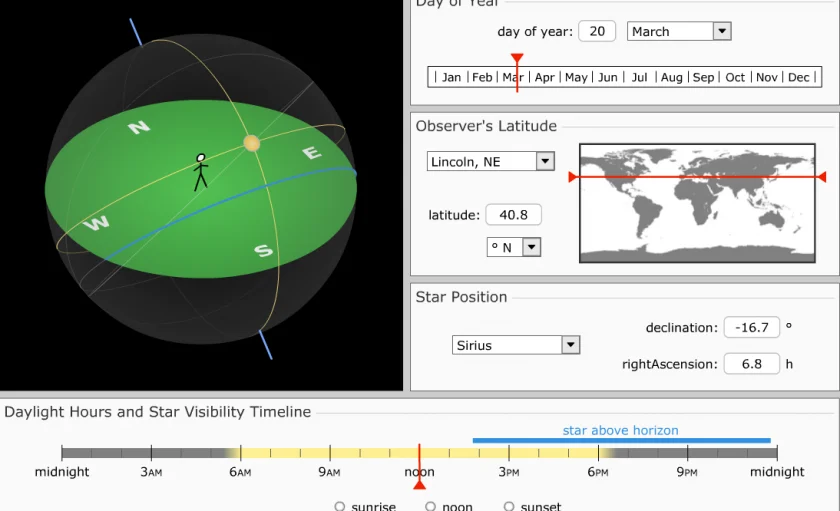Image resolution: width=840 pixels, height=511 pixels.
Task: Select the sunrise radio button
Action: [340, 506]
